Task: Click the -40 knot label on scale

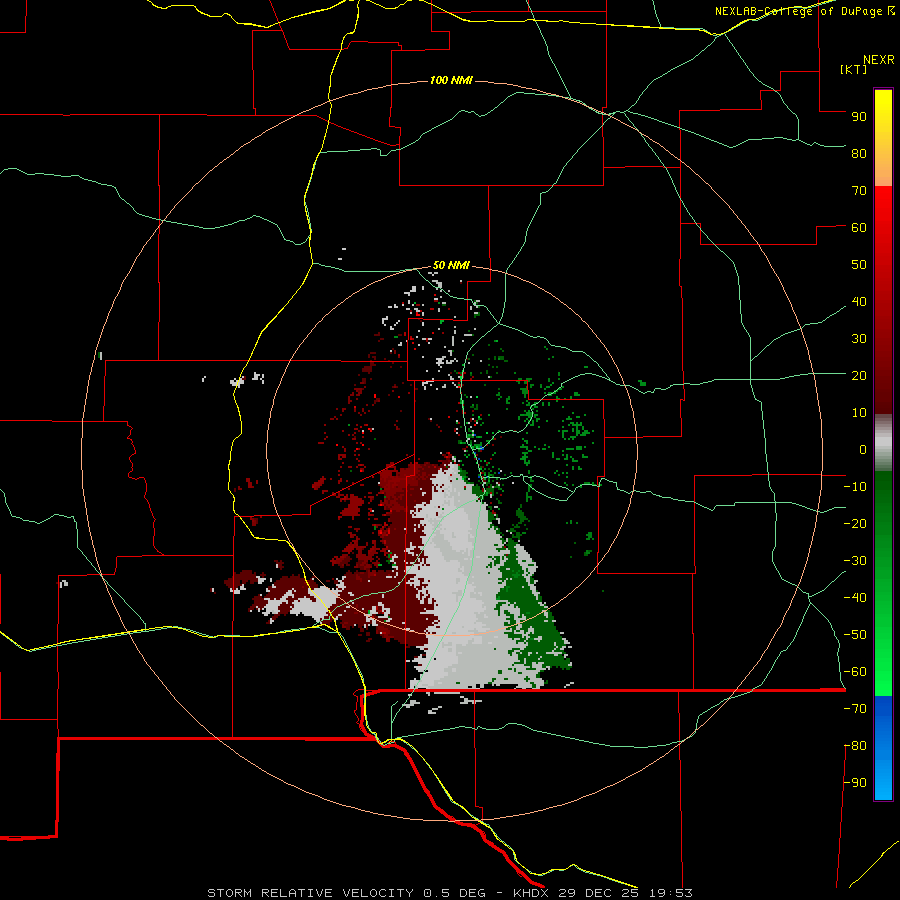Action: pyautogui.click(x=855, y=598)
